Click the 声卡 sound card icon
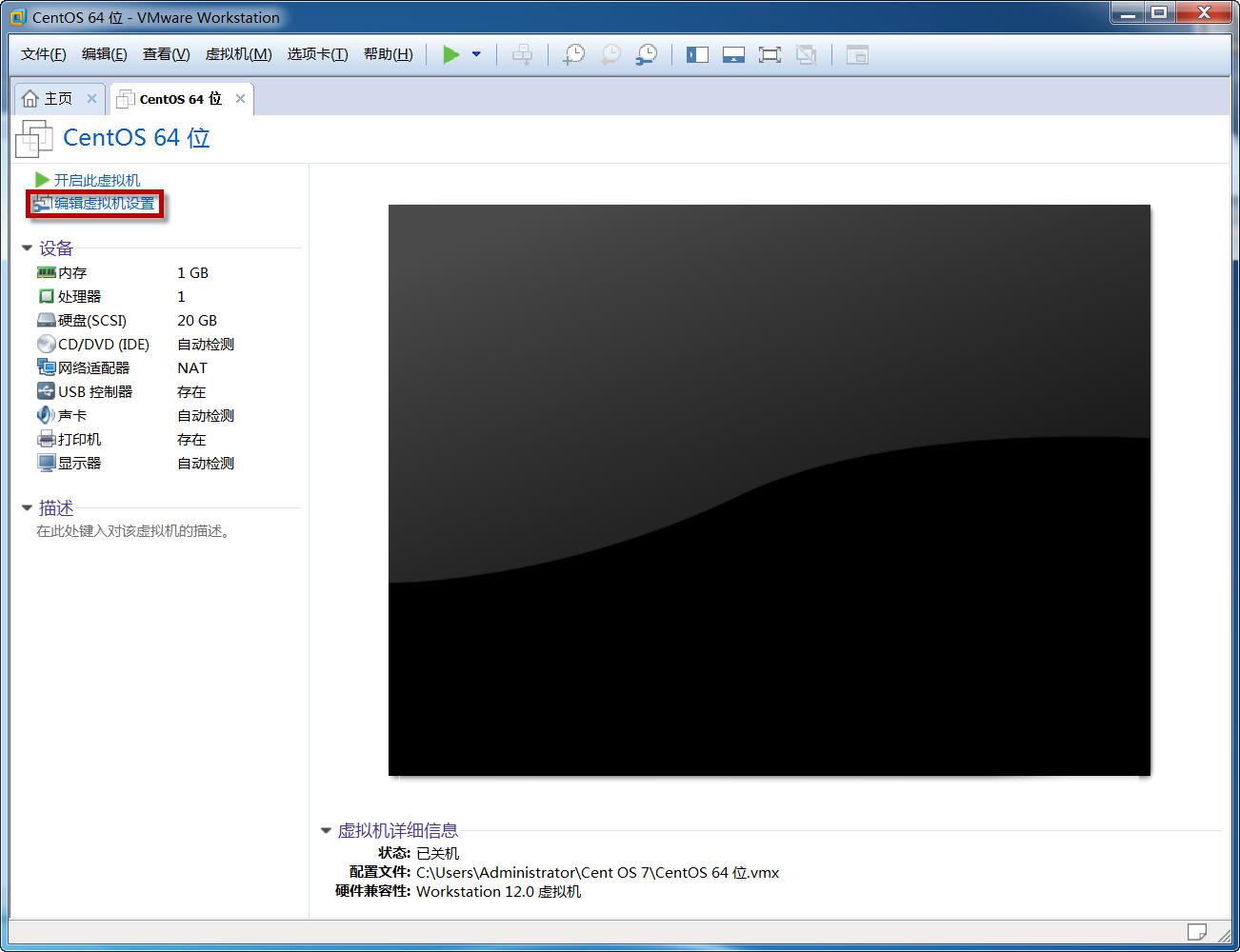1240x952 pixels. pos(46,415)
